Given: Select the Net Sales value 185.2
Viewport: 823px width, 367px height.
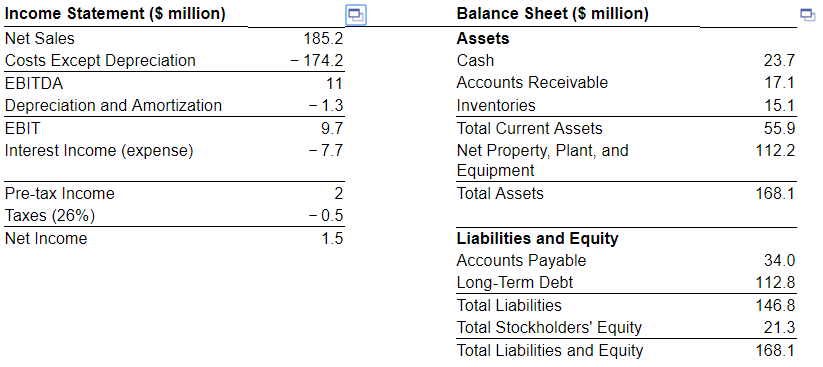Looking at the screenshot, I should pyautogui.click(x=323, y=38).
